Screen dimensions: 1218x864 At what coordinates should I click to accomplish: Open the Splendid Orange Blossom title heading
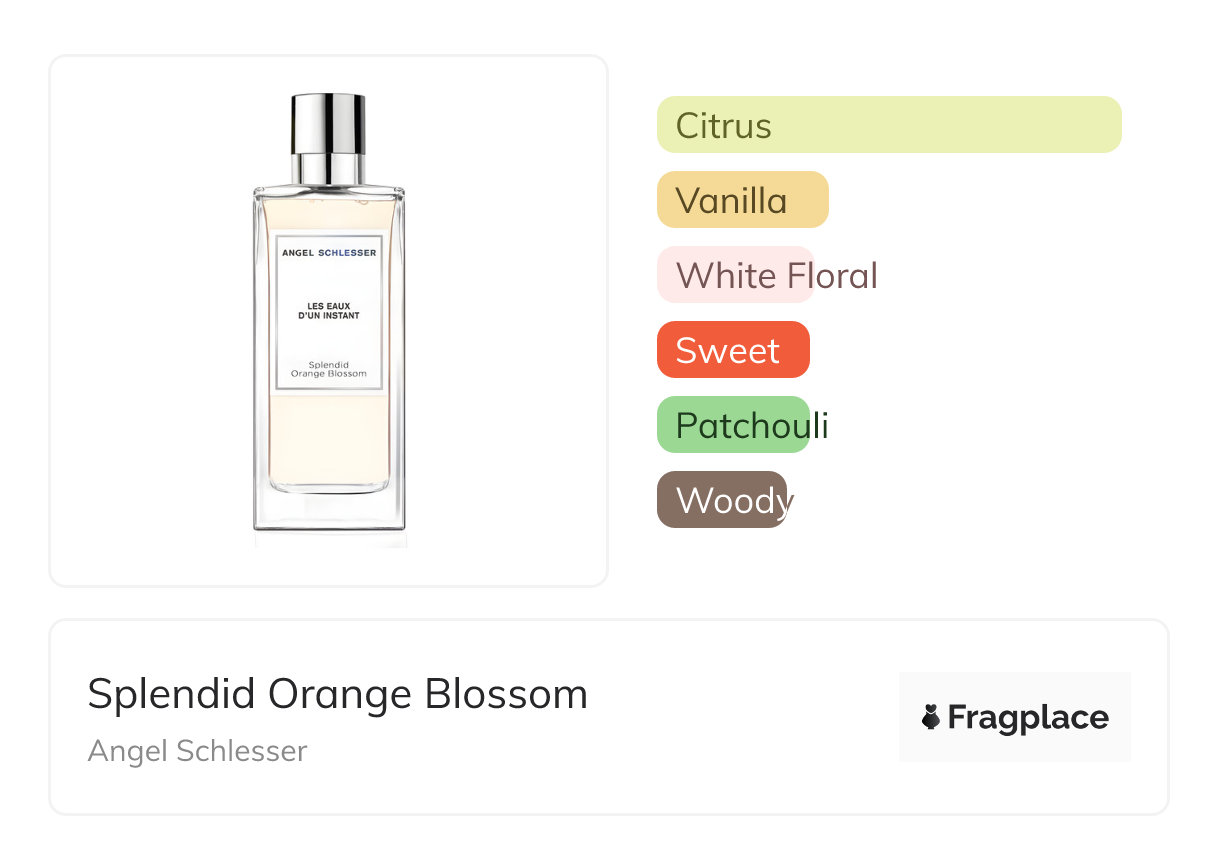(337, 694)
